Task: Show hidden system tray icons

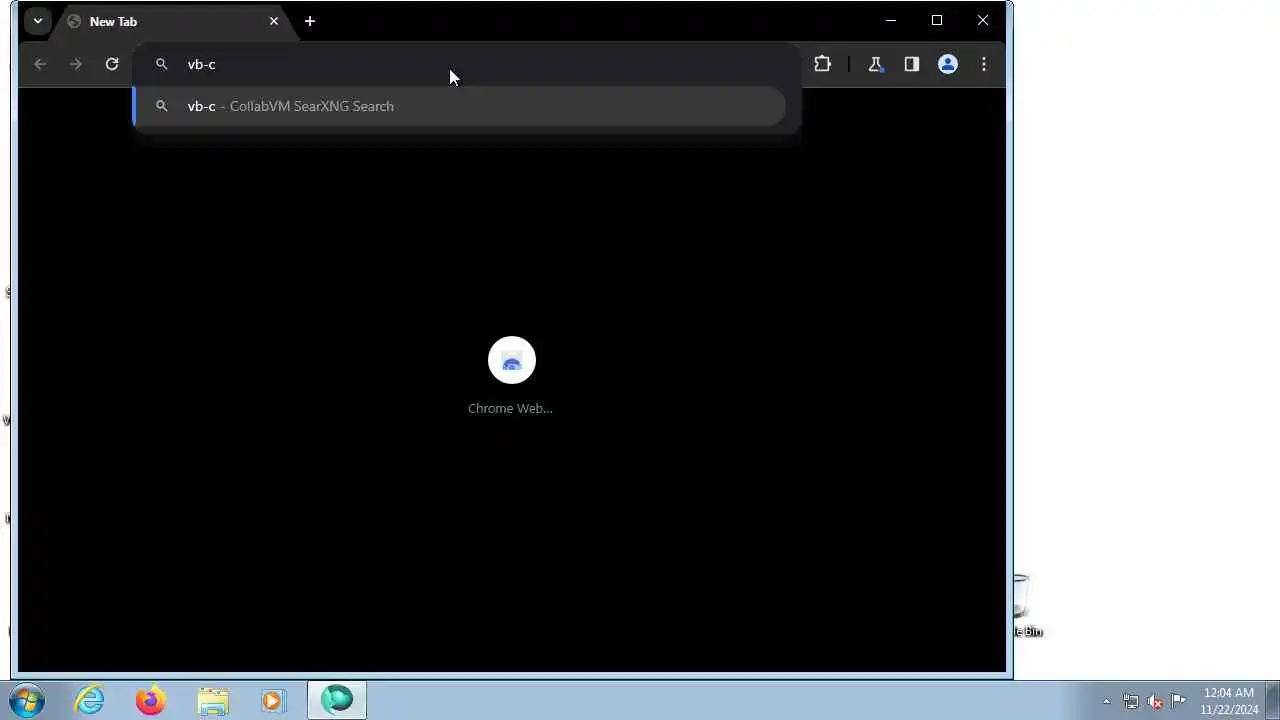Action: point(1106,701)
